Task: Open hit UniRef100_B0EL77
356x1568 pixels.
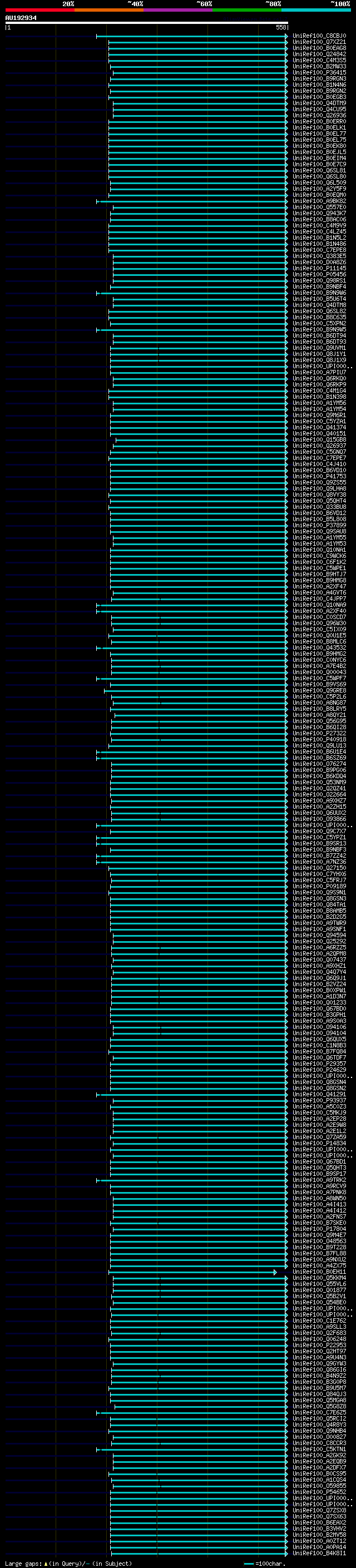Action: 319,134
